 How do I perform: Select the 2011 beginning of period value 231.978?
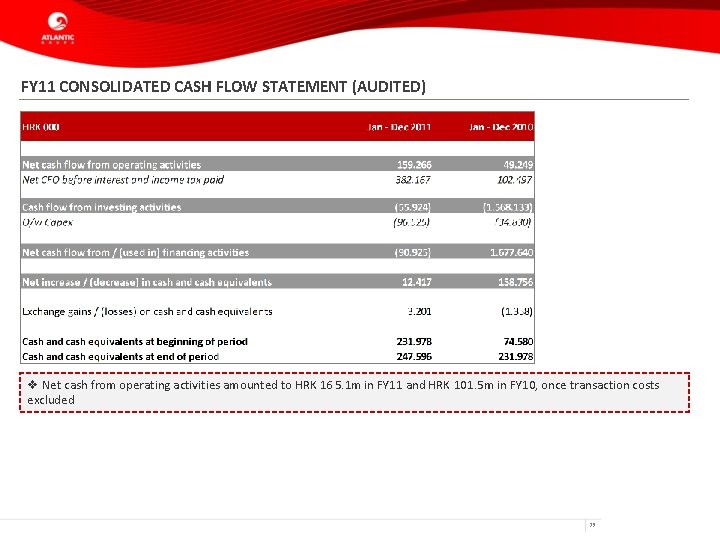pyautogui.click(x=414, y=342)
